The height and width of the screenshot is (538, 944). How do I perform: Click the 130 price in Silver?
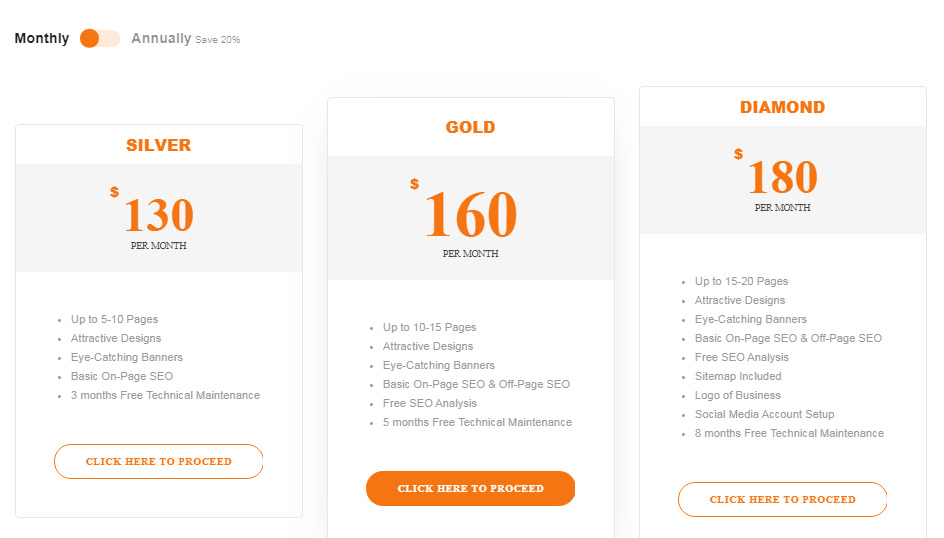pyautogui.click(x=159, y=215)
